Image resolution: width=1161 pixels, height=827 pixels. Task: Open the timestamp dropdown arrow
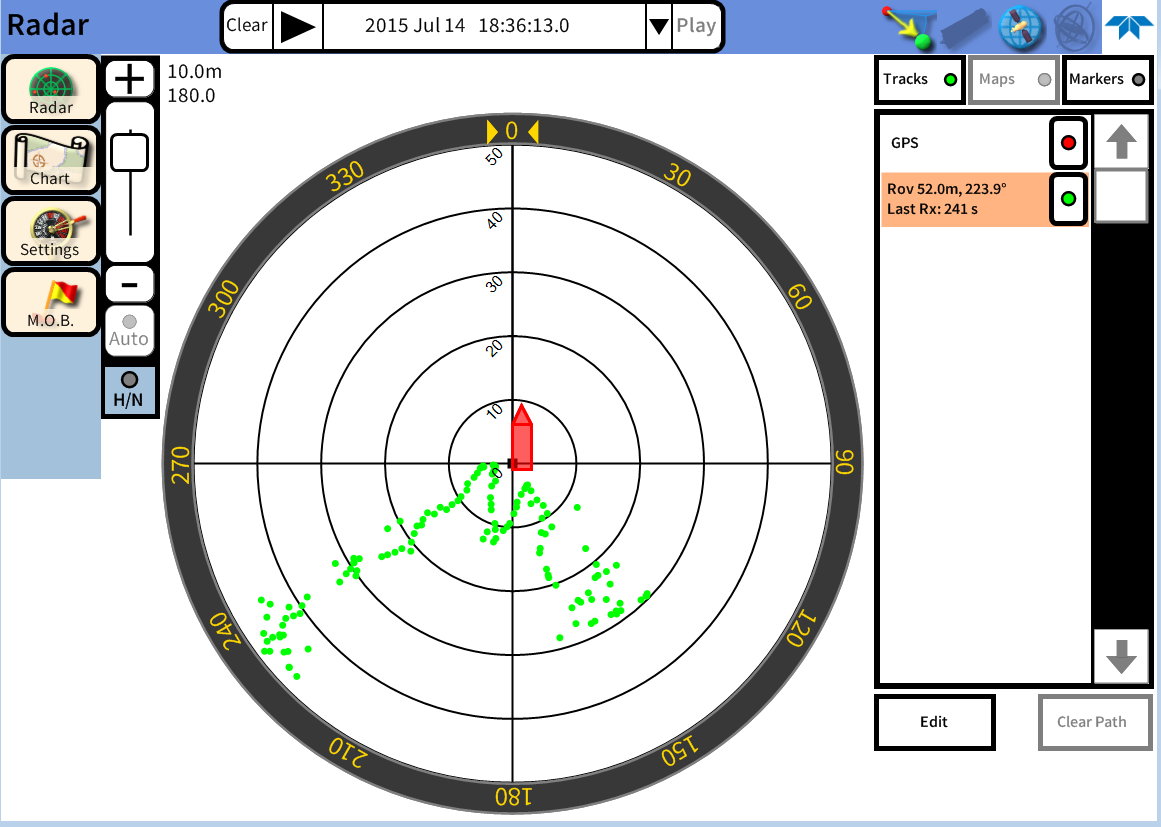658,26
